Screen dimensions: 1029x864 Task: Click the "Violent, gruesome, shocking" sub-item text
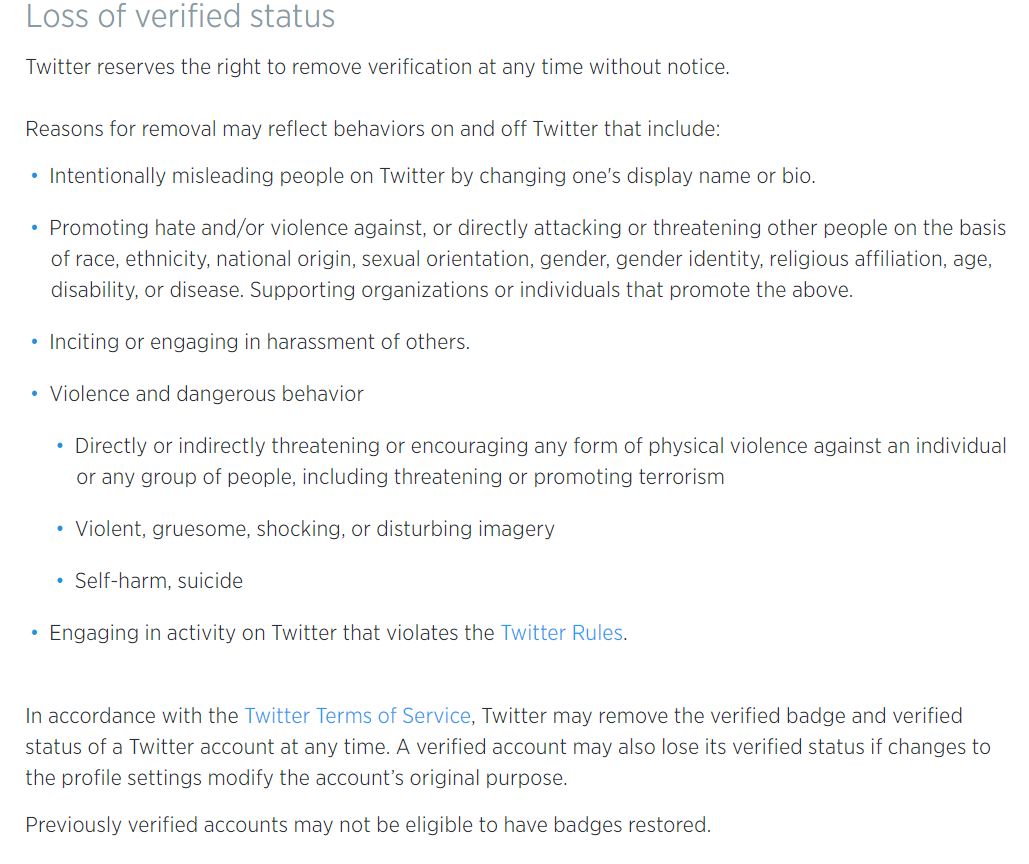point(314,529)
